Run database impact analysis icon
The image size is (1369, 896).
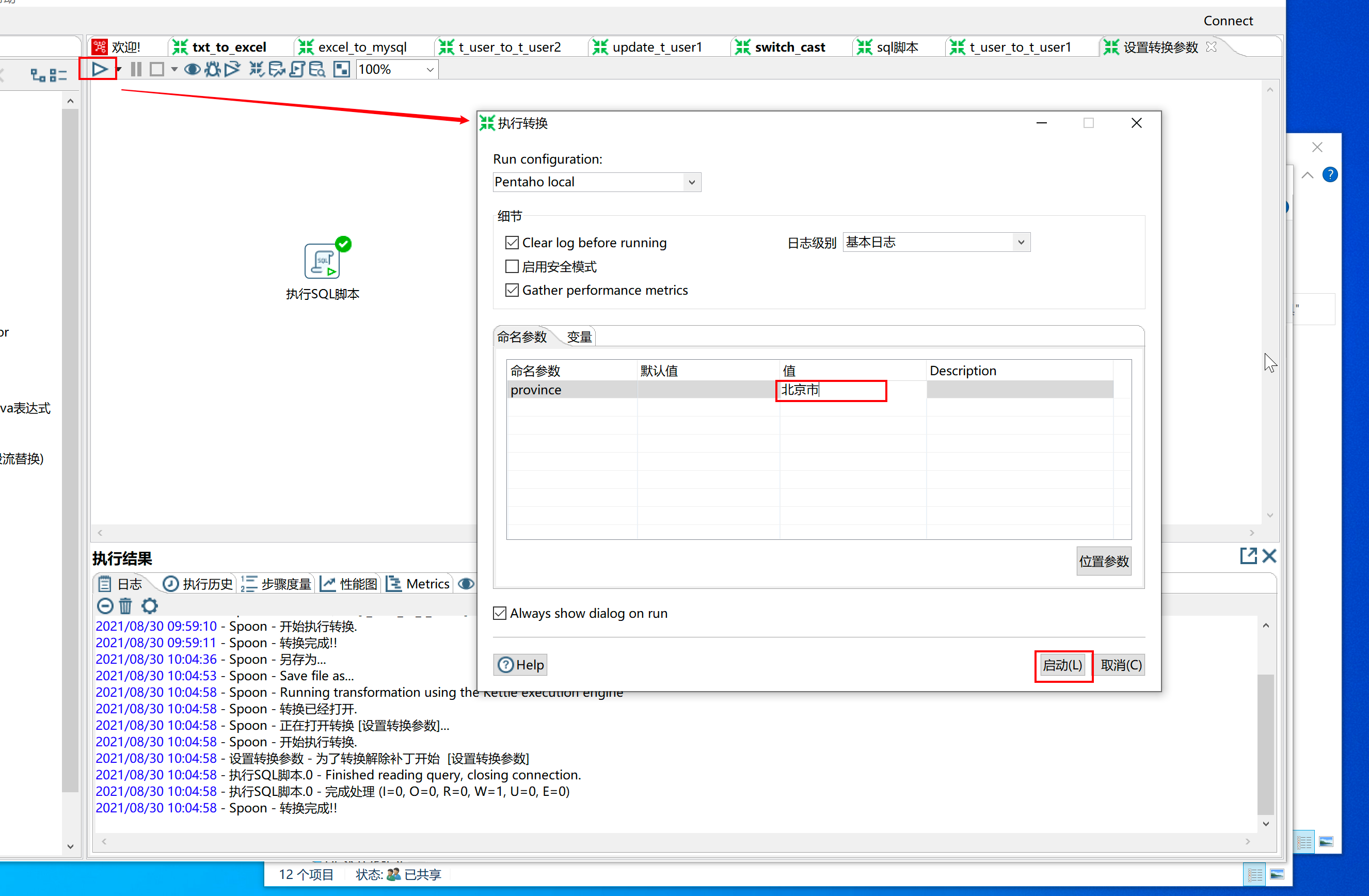coord(277,70)
